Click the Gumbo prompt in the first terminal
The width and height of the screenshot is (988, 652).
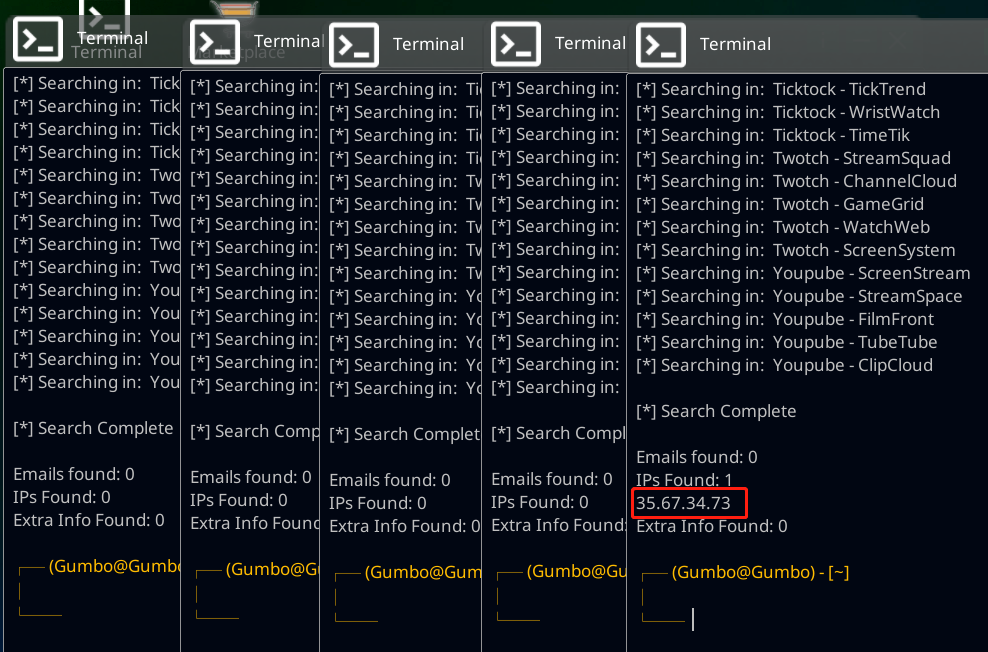click(x=115, y=566)
